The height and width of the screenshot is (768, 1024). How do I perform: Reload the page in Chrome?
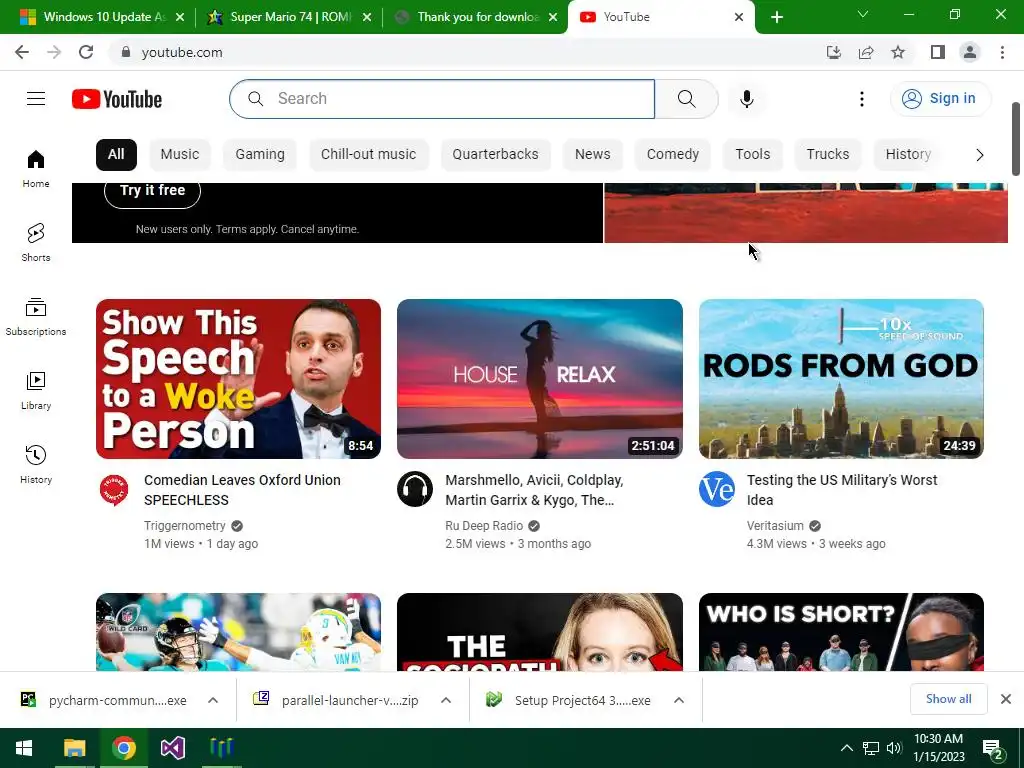[86, 52]
